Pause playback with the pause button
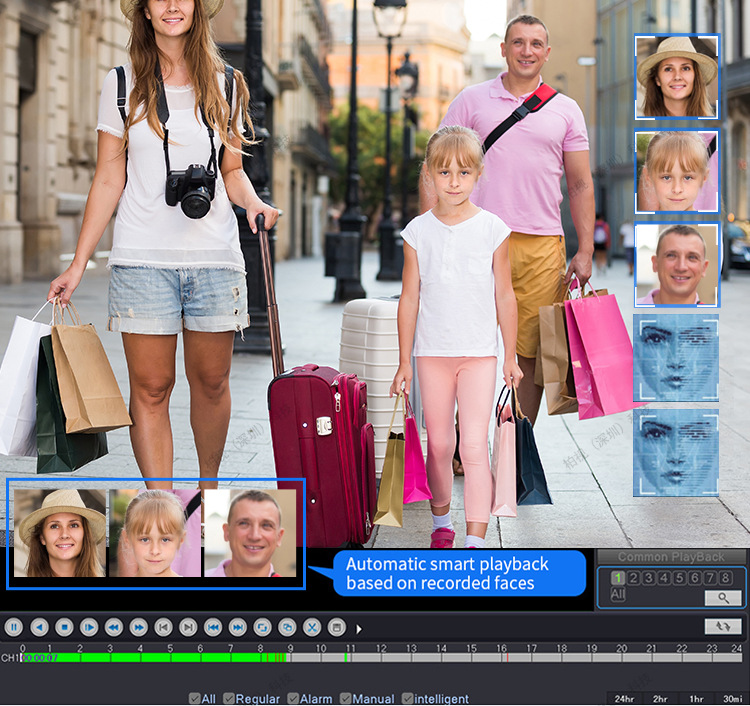The image size is (750, 706). pos(14,627)
